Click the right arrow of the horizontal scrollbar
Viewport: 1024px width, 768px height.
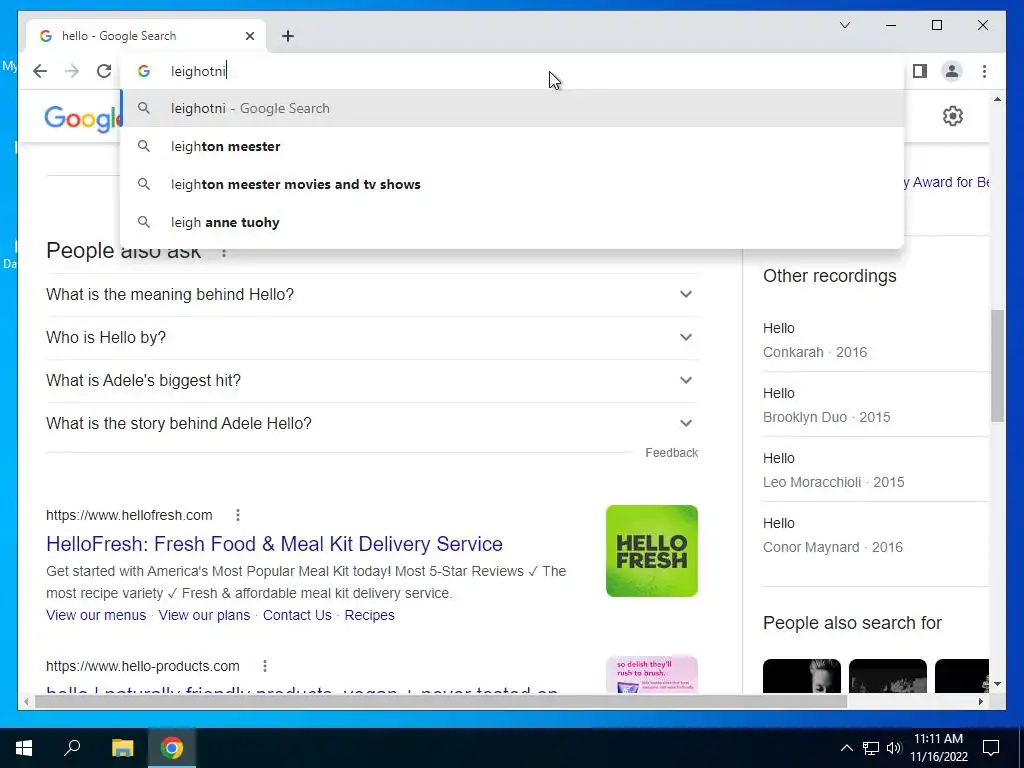click(x=981, y=701)
